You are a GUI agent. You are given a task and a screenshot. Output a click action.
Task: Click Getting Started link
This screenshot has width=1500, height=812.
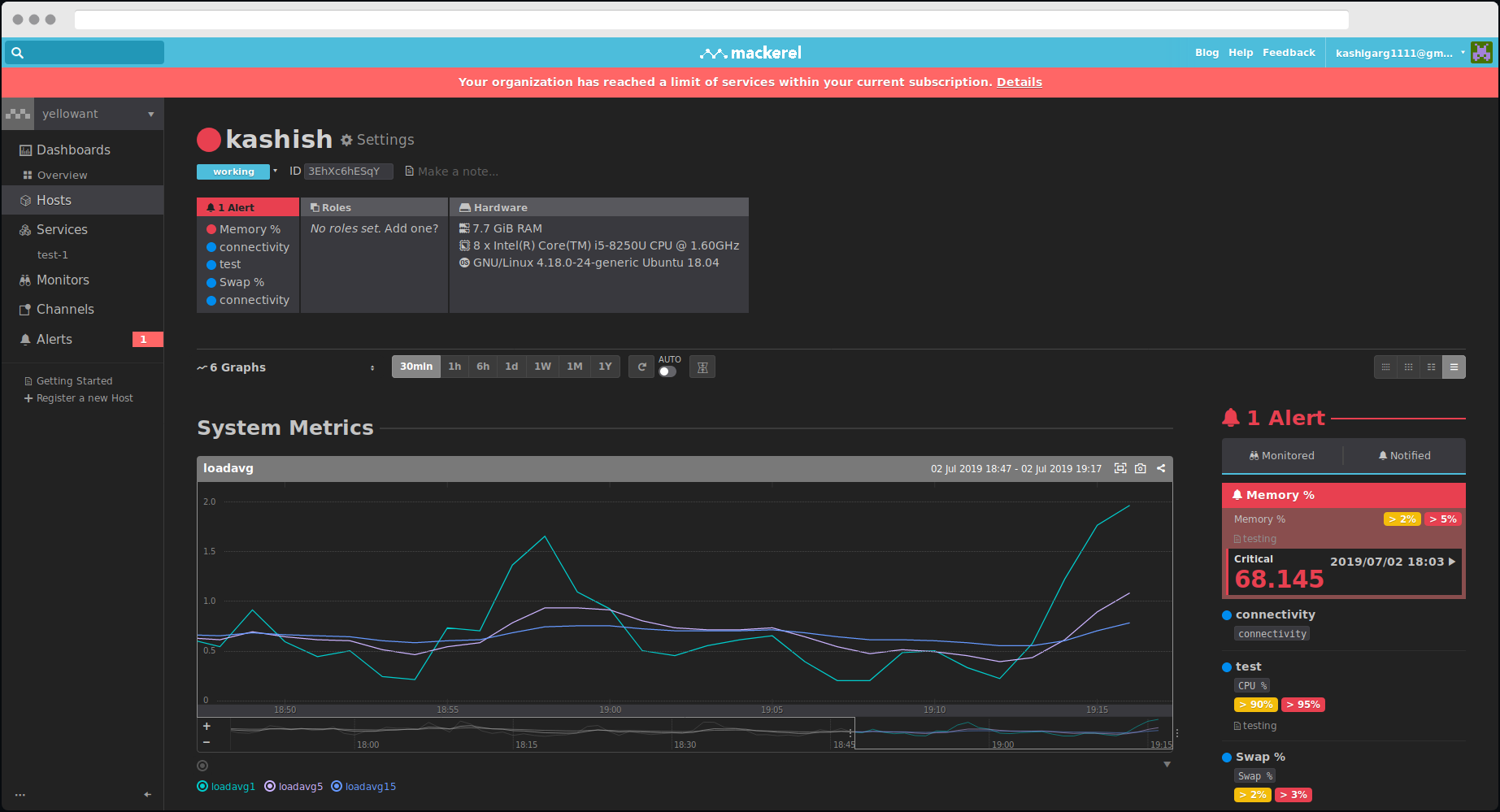tap(74, 381)
